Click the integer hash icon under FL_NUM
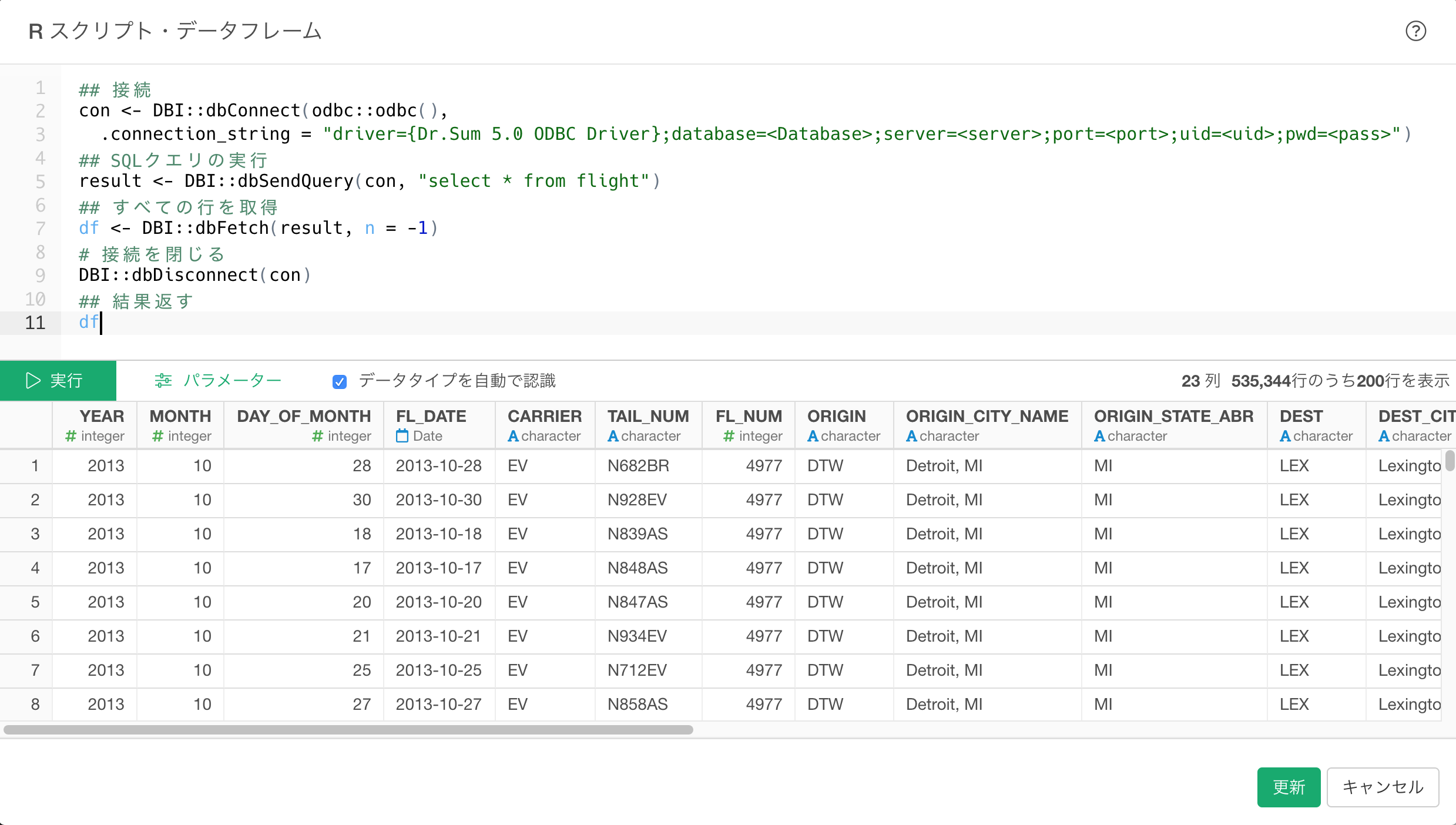1456x825 pixels. [x=729, y=436]
